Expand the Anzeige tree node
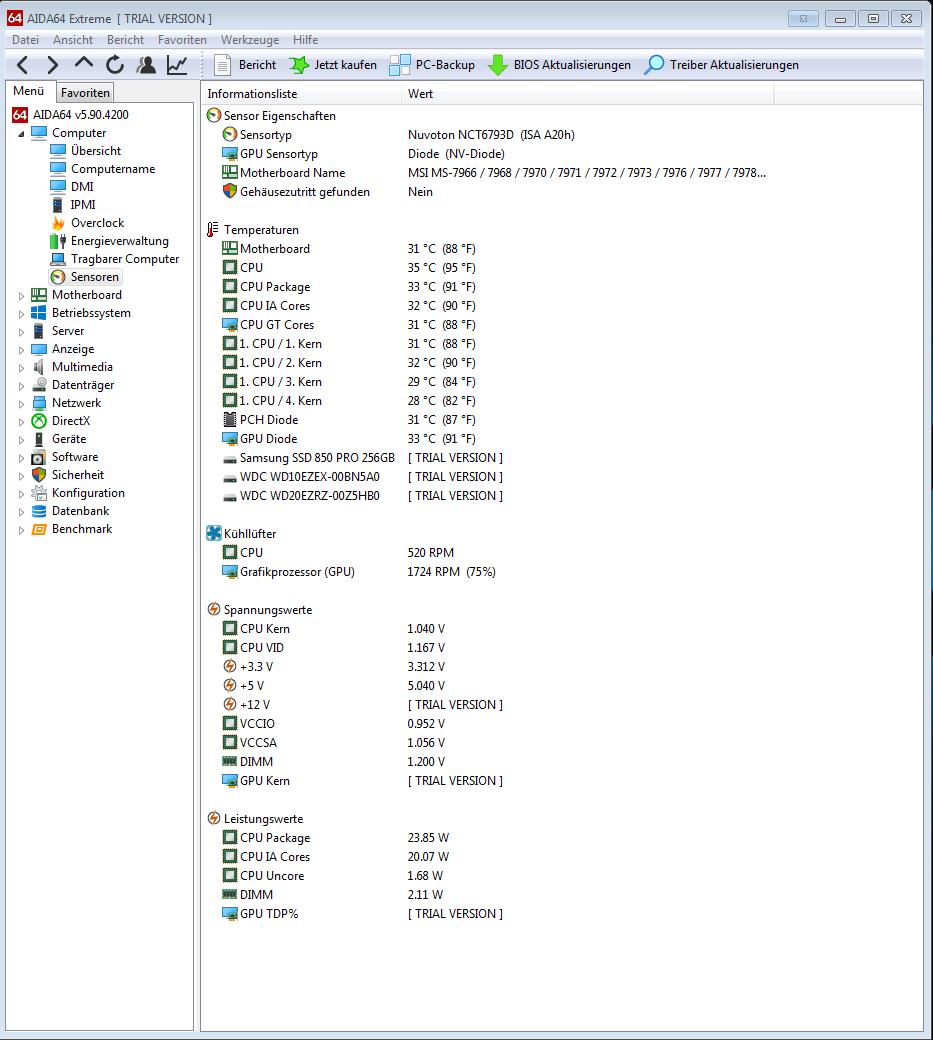Screen dimensions: 933x1040 click(21, 350)
